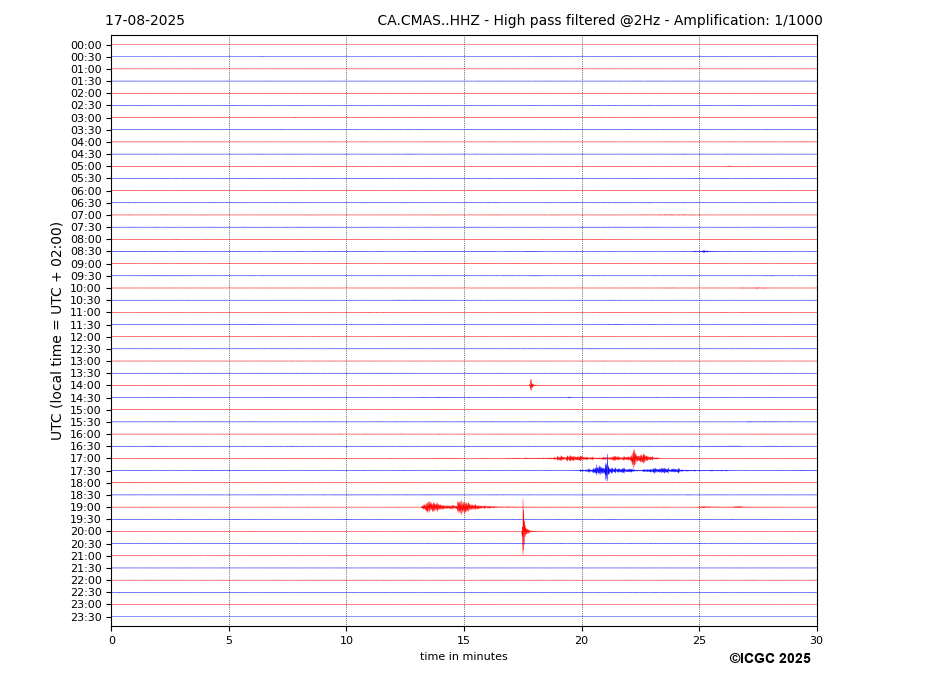Click the 12:00 time row label

click(x=86, y=337)
